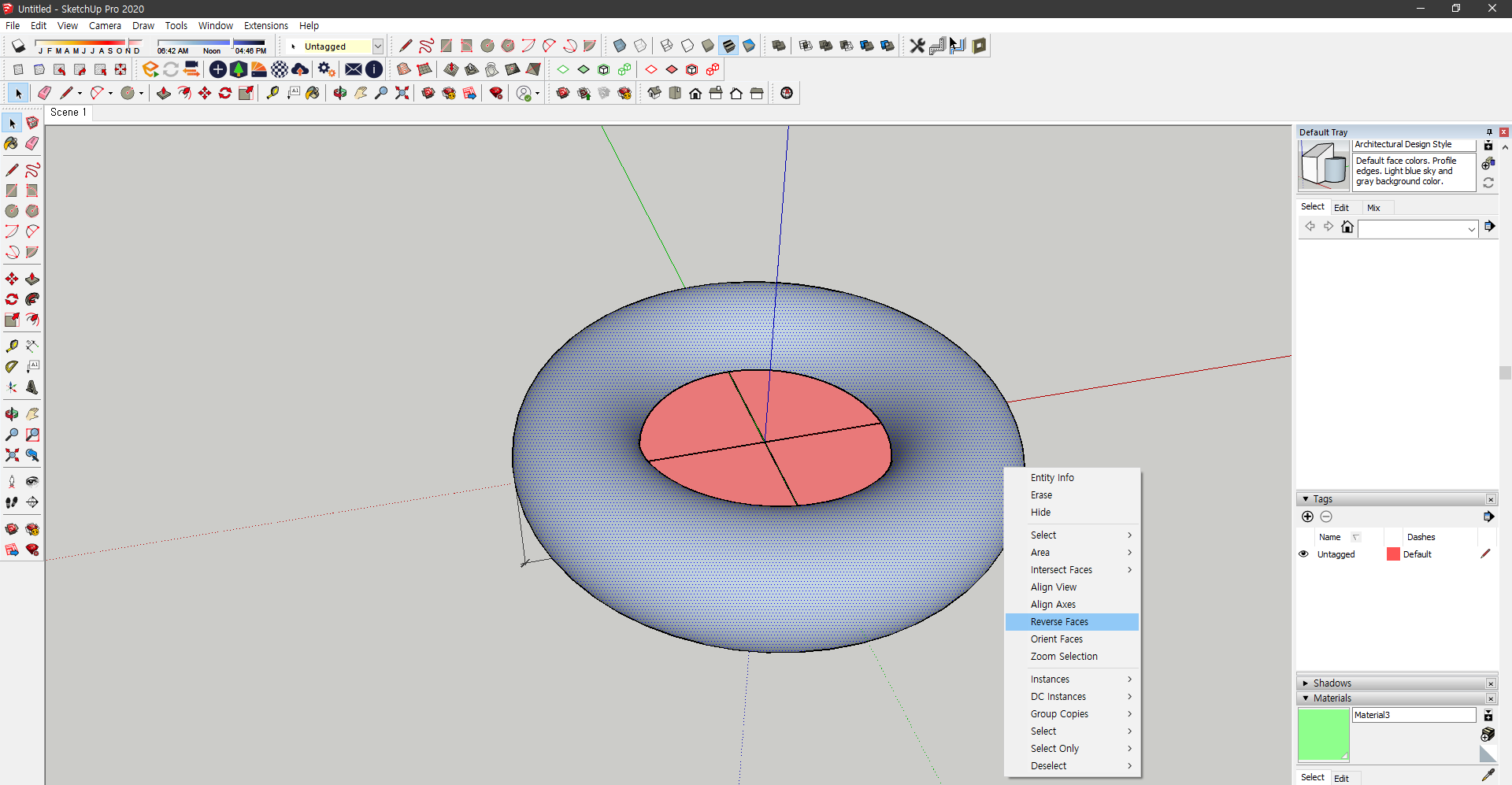Expand the Group Copies submenu

(x=1072, y=714)
